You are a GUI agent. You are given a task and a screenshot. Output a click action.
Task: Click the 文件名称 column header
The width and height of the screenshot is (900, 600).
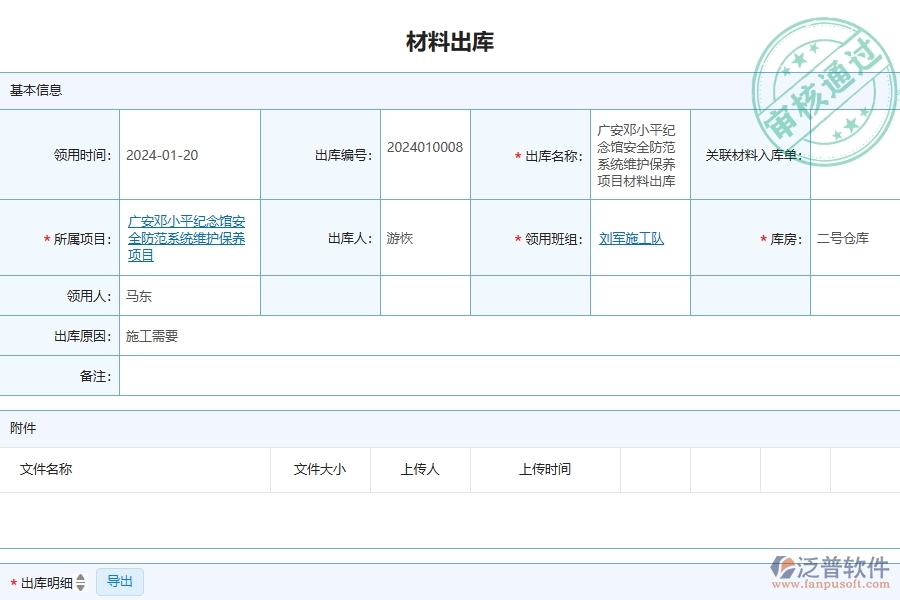tap(48, 470)
